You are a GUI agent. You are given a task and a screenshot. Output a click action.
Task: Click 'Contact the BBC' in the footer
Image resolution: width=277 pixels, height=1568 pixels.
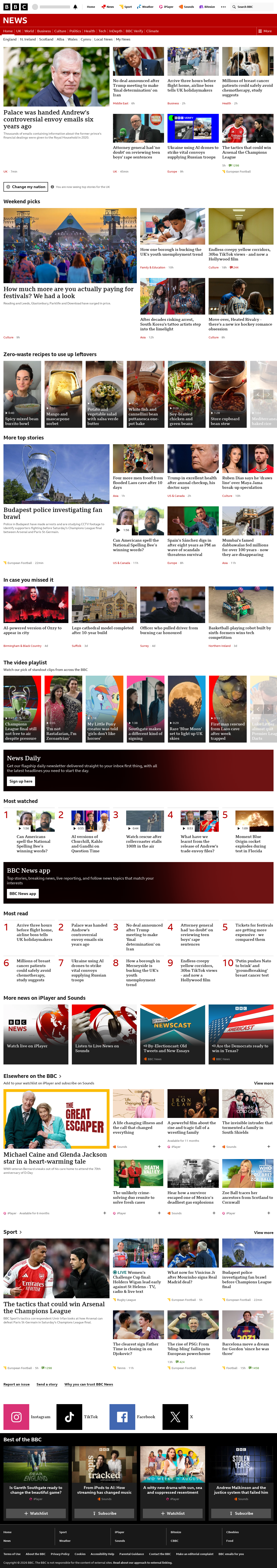pos(160,1553)
